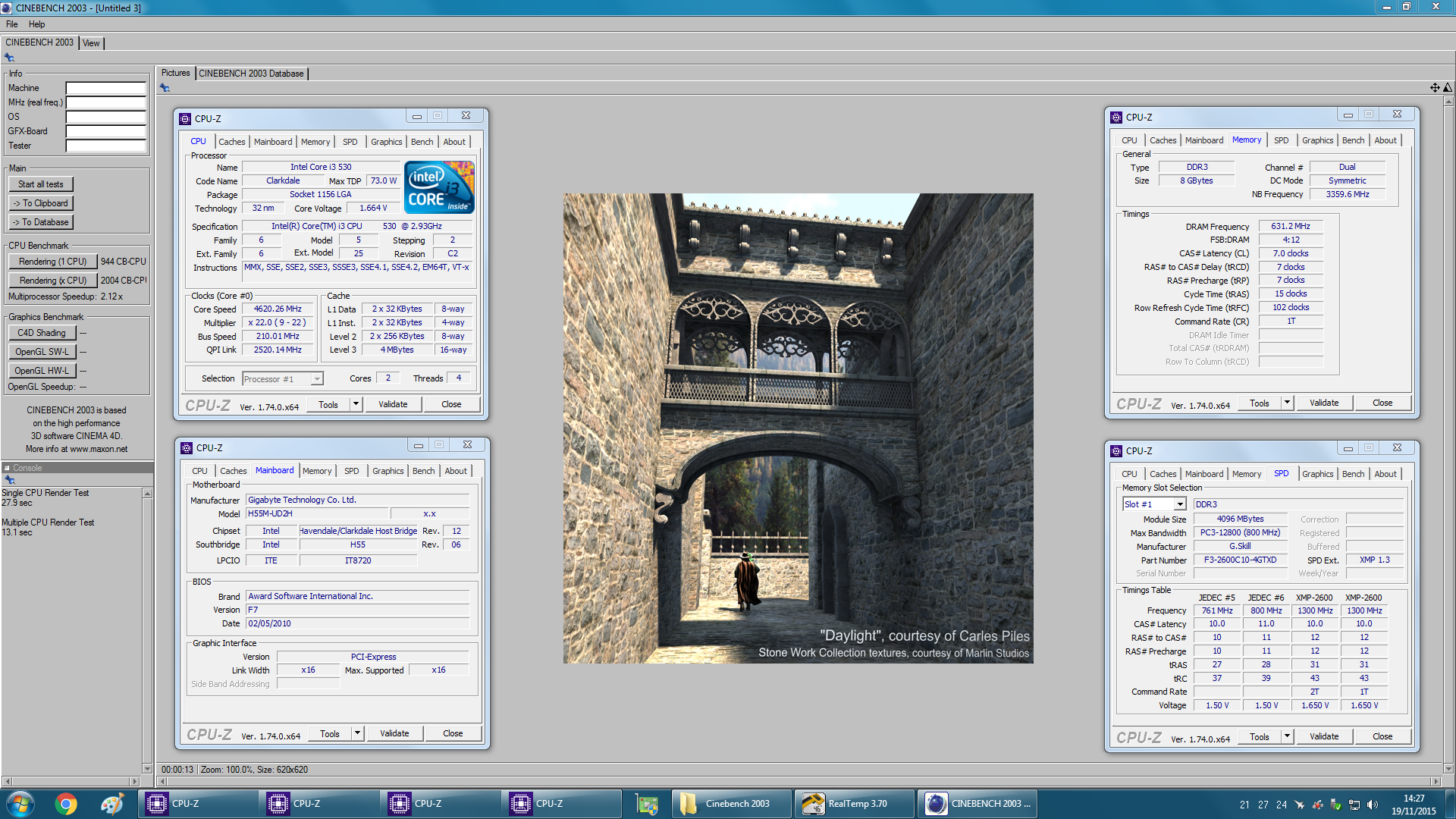Activate CINEBENCH 2003 taskbar button
This screenshot has height=819, width=1456.
977,804
